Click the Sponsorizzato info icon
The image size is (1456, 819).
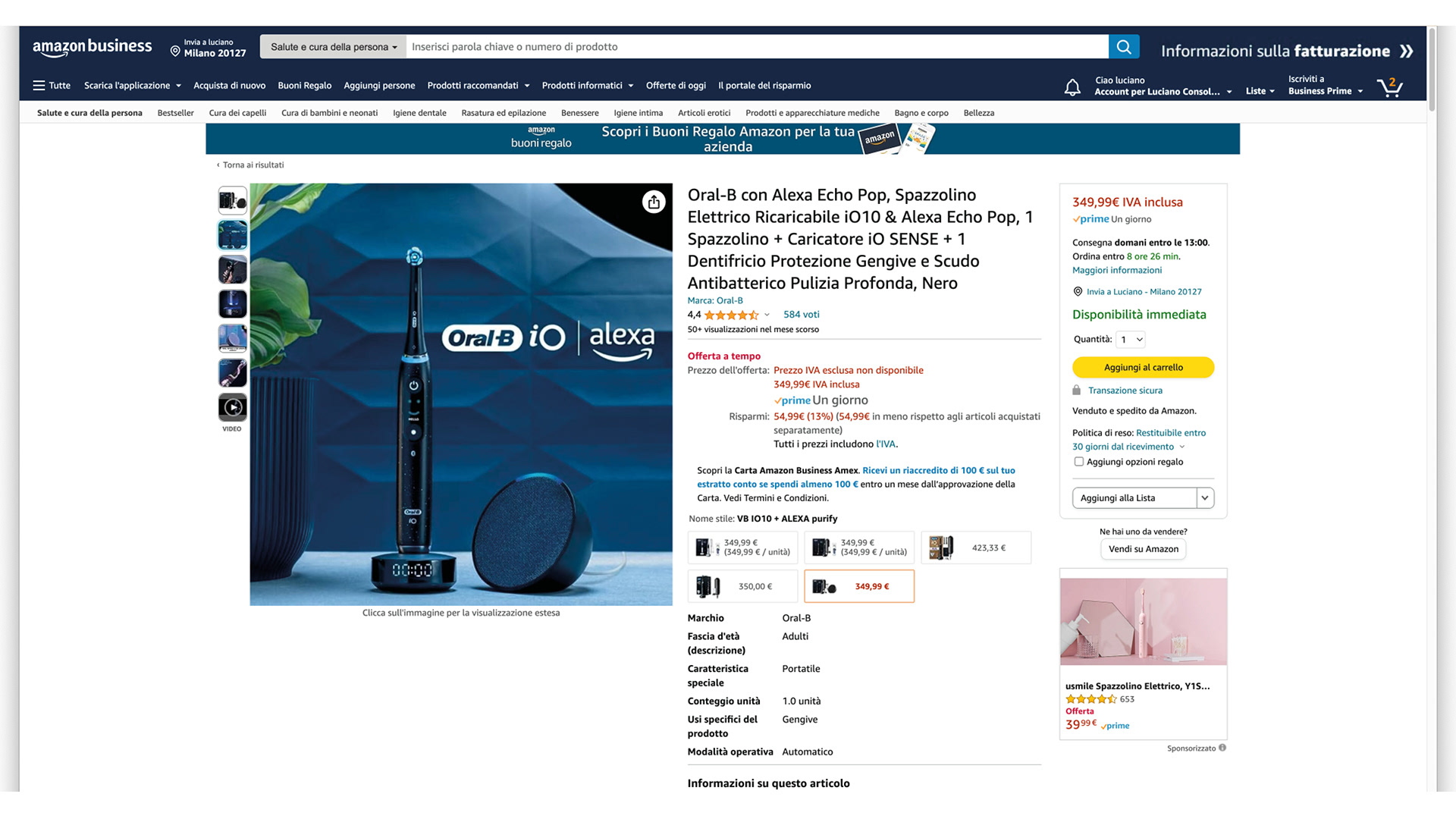[1222, 748]
